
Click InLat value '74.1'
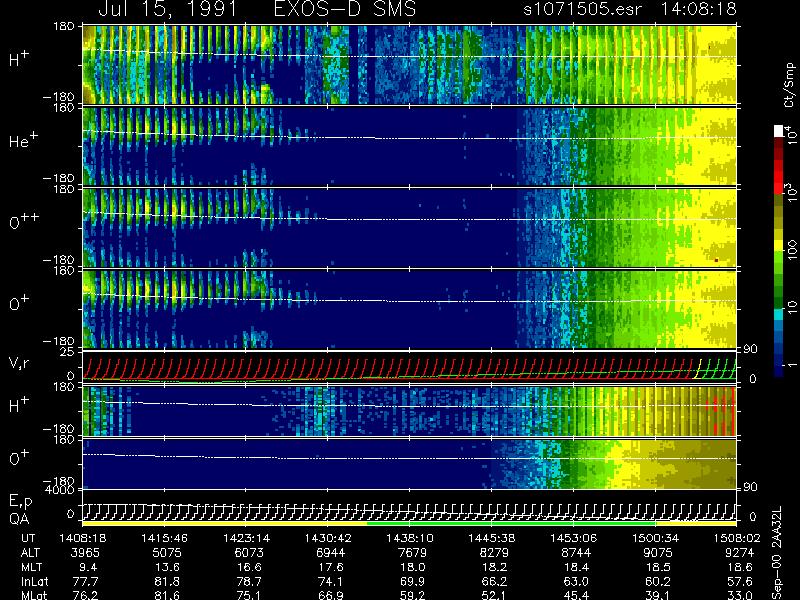[x=331, y=581]
